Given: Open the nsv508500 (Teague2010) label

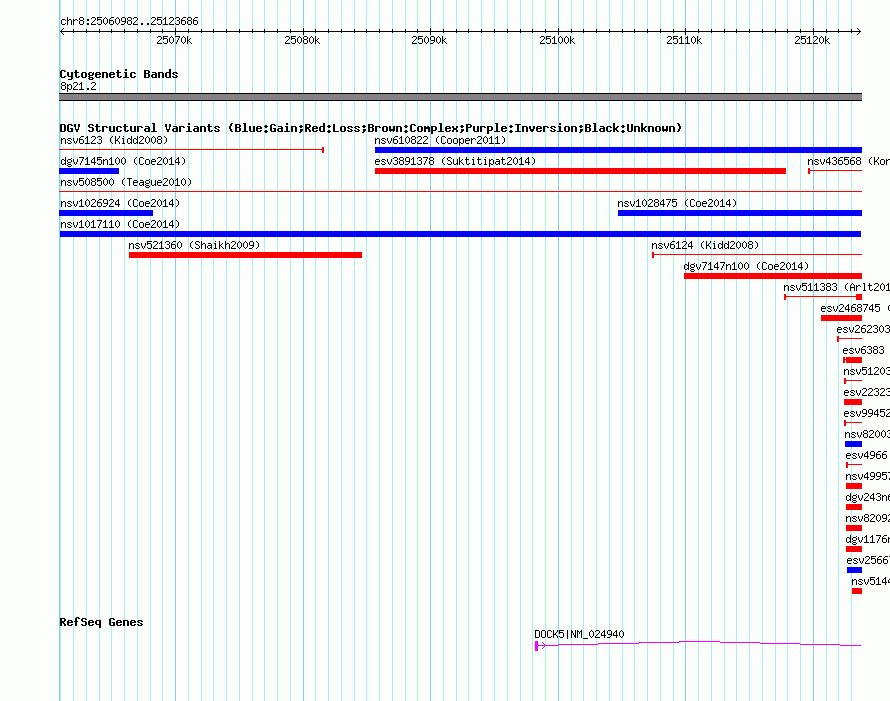Looking at the screenshot, I should coord(126,182).
